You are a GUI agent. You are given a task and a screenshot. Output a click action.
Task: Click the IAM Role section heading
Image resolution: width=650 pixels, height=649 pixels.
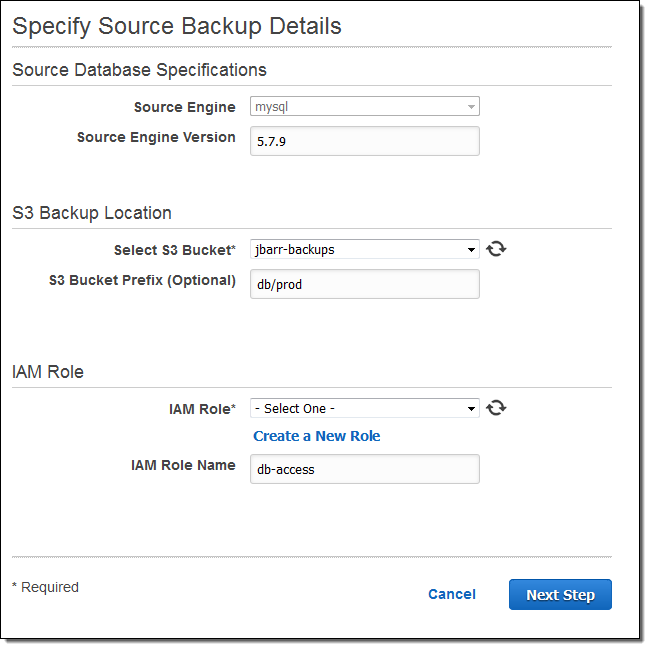(48, 372)
